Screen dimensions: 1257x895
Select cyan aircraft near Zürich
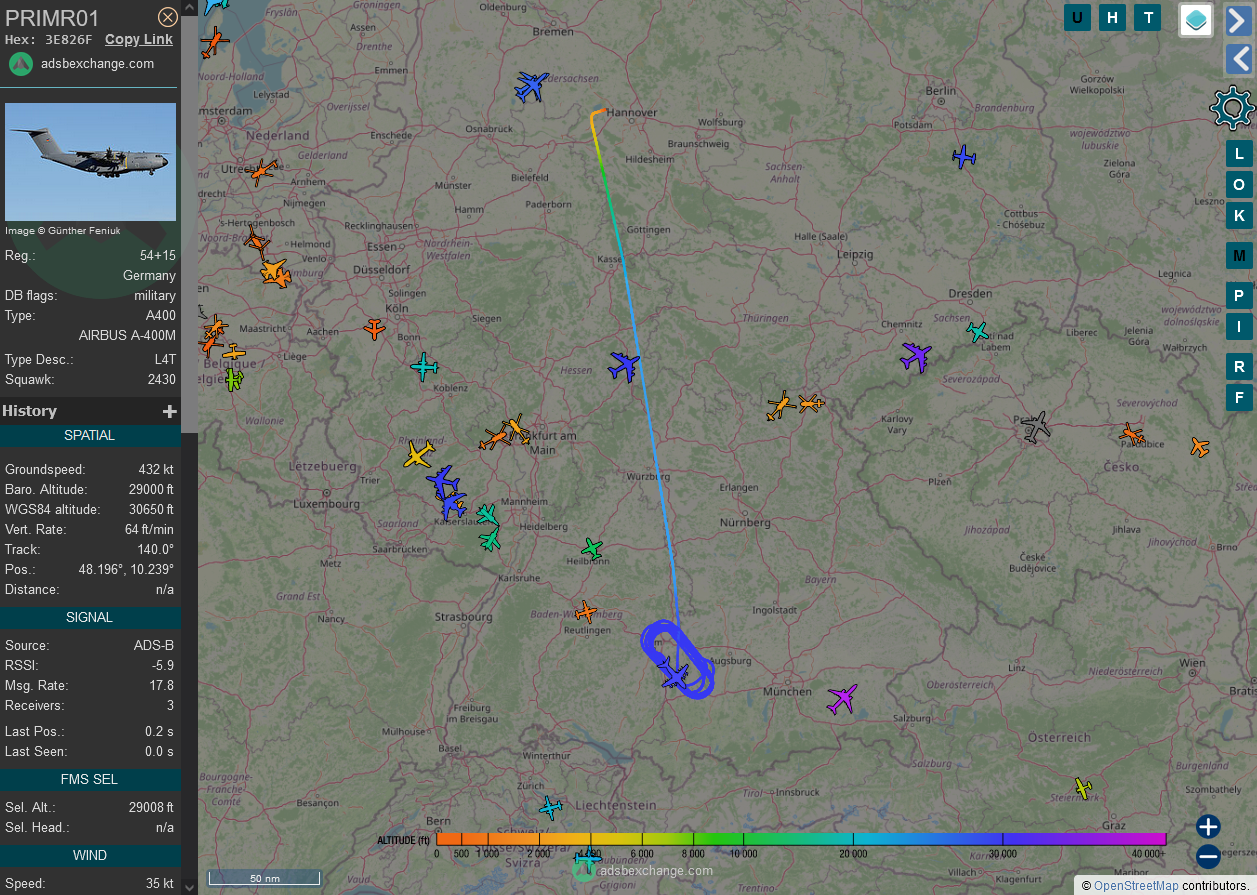551,806
